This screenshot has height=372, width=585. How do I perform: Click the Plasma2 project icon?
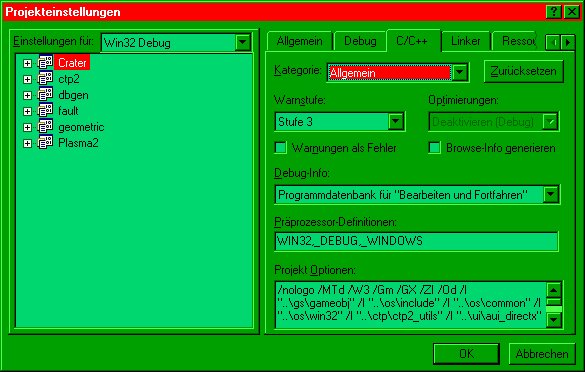(x=46, y=143)
